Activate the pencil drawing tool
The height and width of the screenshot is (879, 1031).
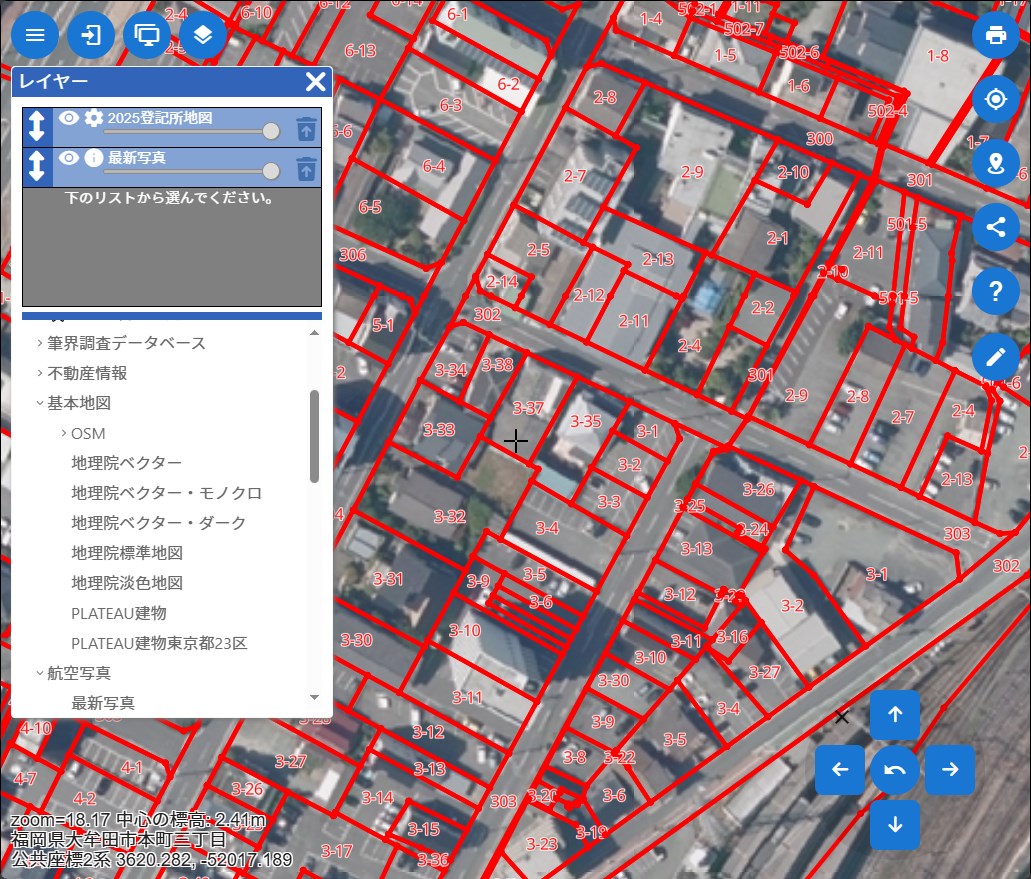click(995, 356)
